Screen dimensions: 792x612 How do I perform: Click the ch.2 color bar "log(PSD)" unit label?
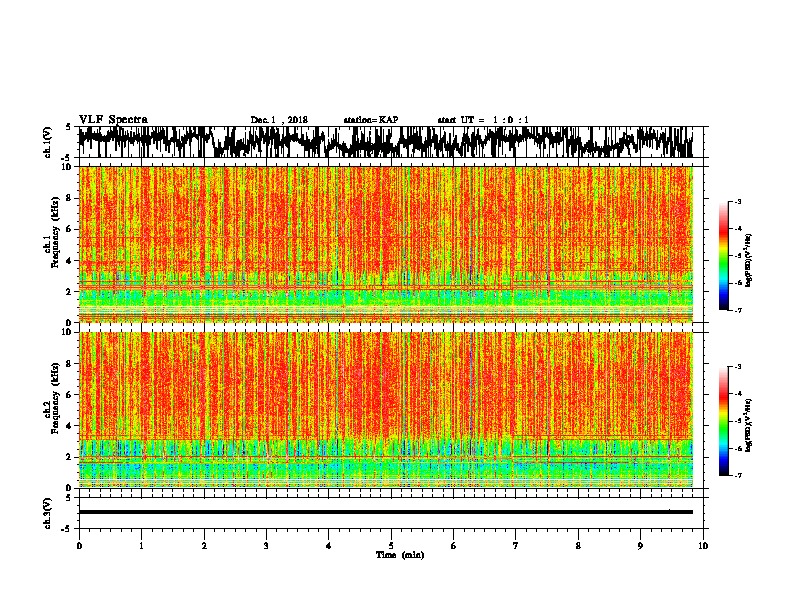(x=749, y=425)
